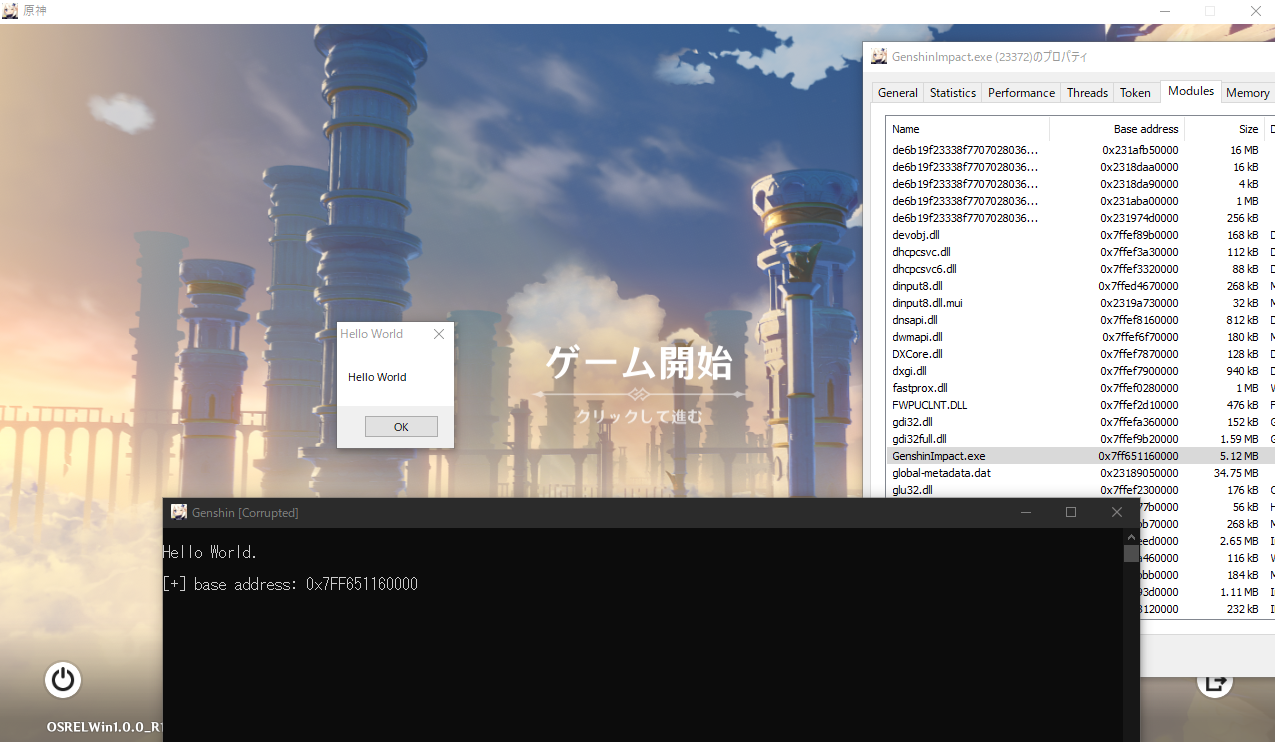
Task: Select the dinput8.dll.mui module row
Action: click(1080, 303)
